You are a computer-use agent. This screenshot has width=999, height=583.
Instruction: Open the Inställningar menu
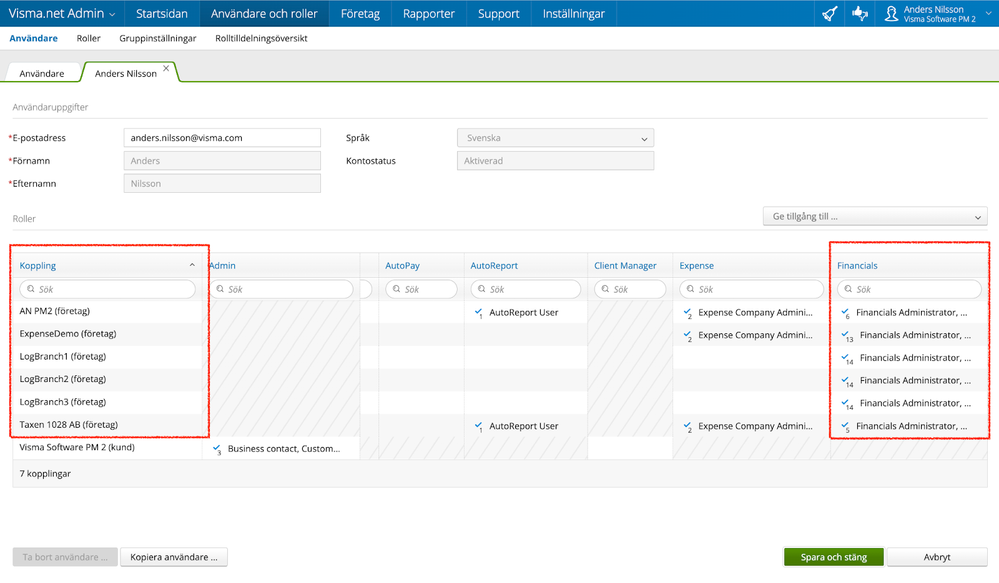coord(573,13)
